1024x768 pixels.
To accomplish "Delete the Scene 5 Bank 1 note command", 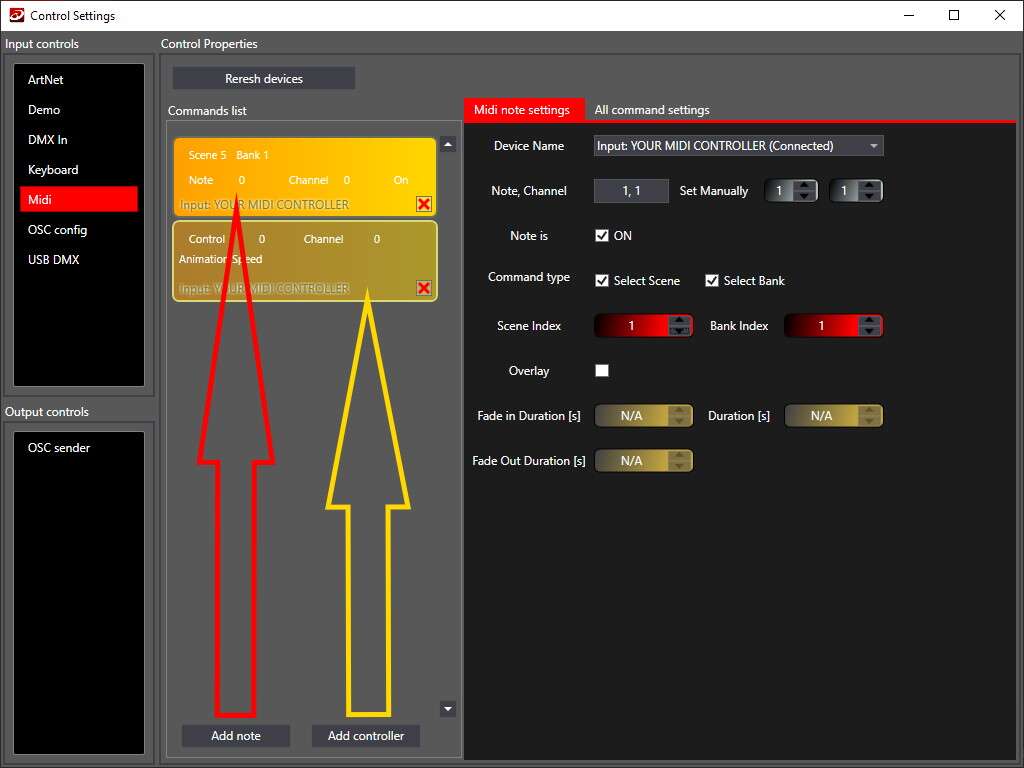I will coord(423,204).
